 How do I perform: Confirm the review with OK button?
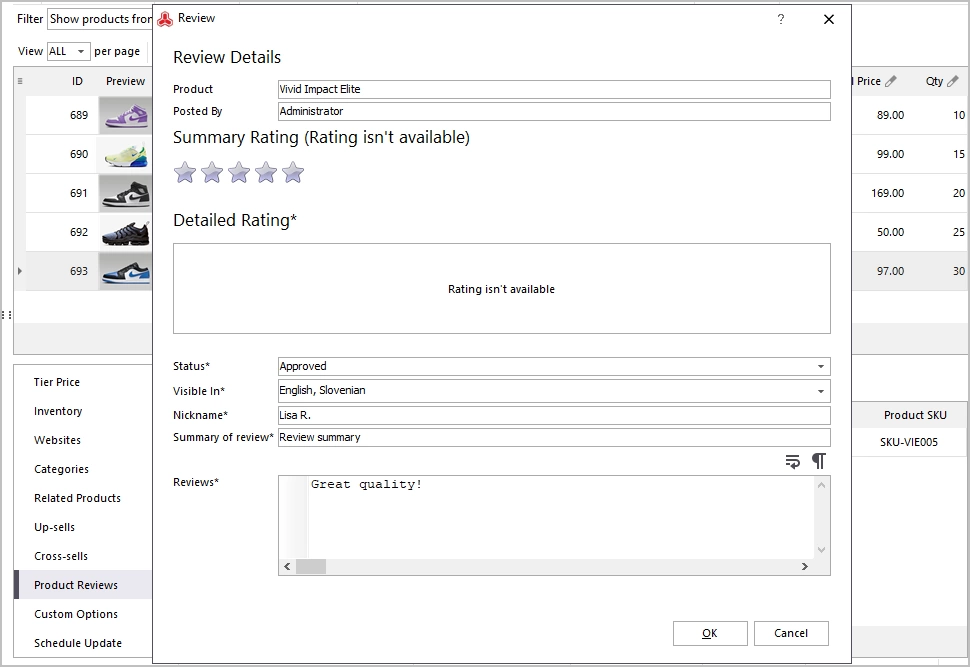click(x=710, y=633)
